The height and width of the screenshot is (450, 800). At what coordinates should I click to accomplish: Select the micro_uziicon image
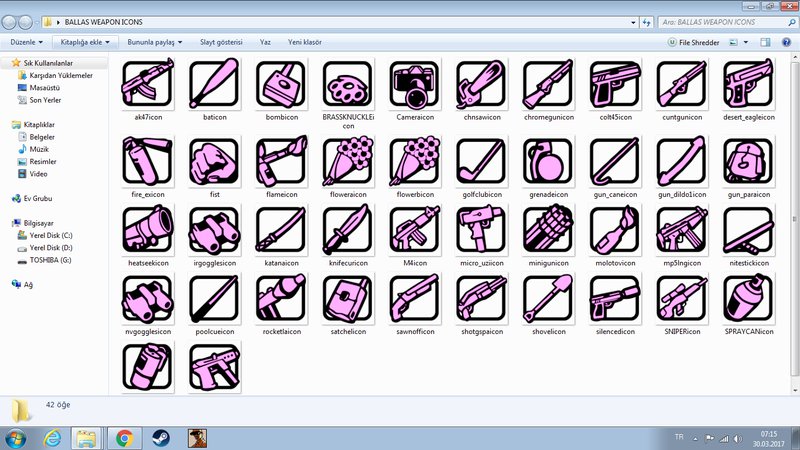click(x=482, y=230)
